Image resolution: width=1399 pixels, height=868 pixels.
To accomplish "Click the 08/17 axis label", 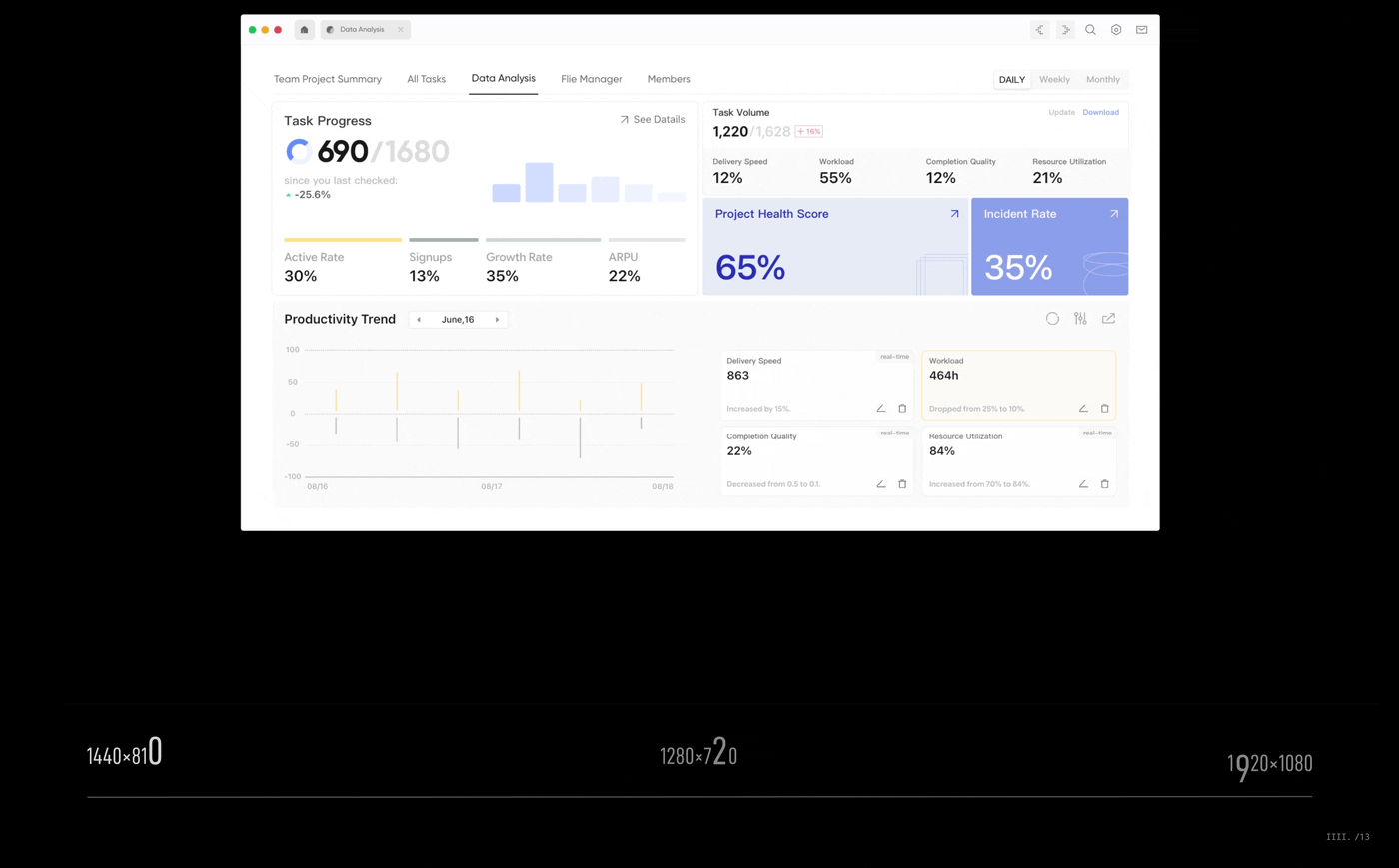I will pyautogui.click(x=491, y=487).
